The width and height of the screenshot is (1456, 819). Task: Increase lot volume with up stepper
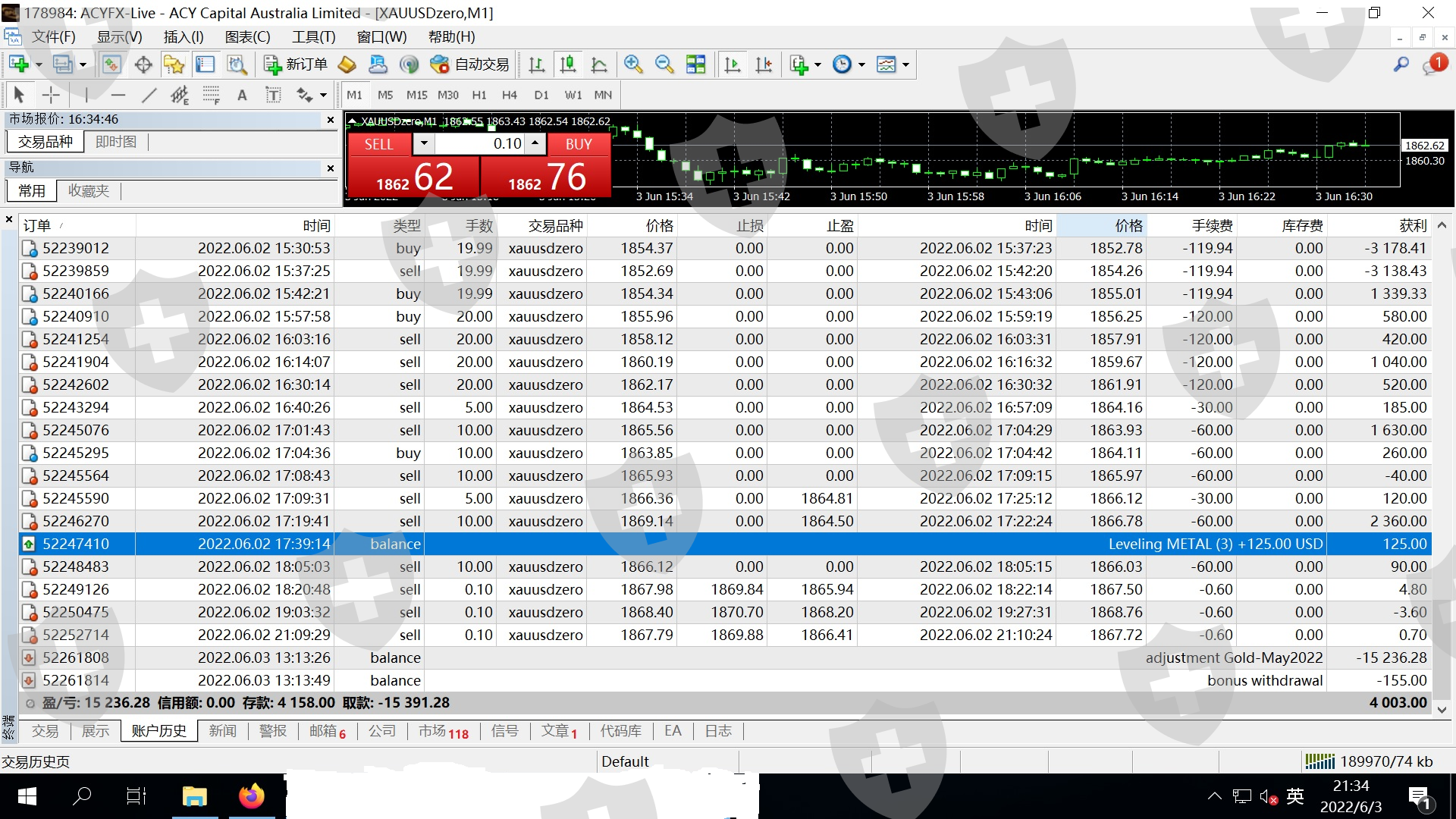(535, 143)
